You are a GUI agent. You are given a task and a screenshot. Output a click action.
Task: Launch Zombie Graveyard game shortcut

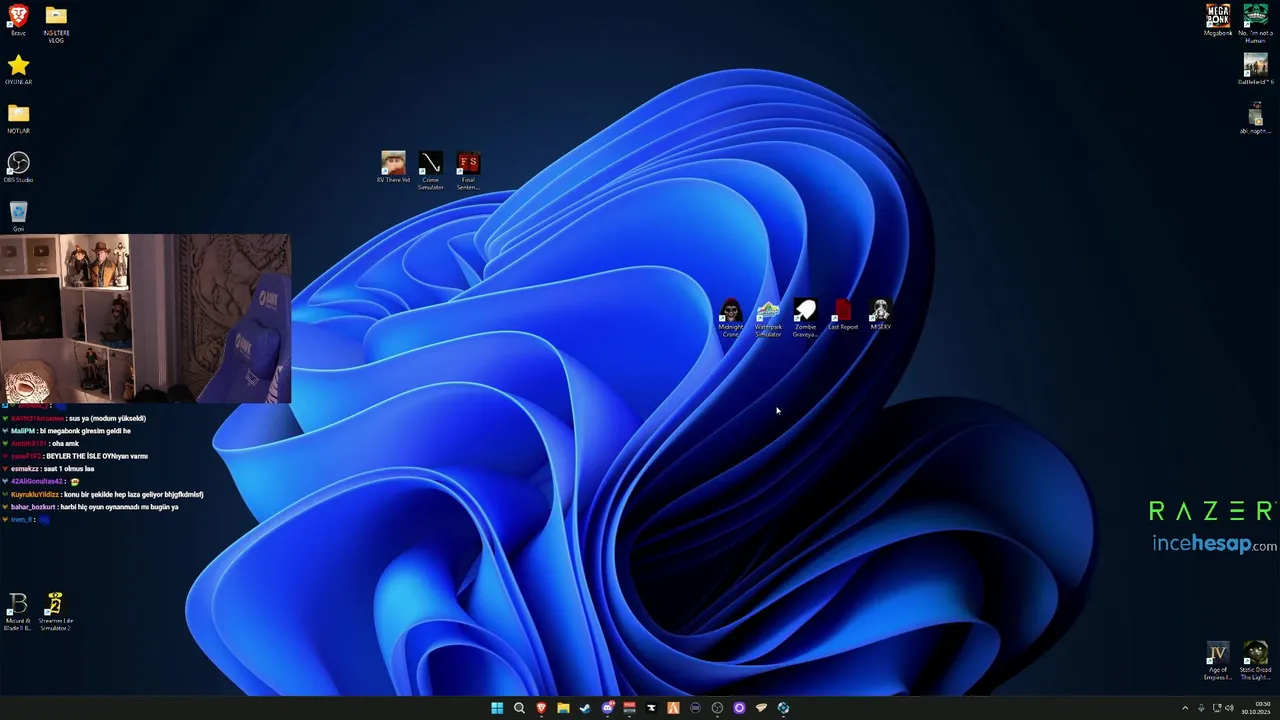pos(805,318)
